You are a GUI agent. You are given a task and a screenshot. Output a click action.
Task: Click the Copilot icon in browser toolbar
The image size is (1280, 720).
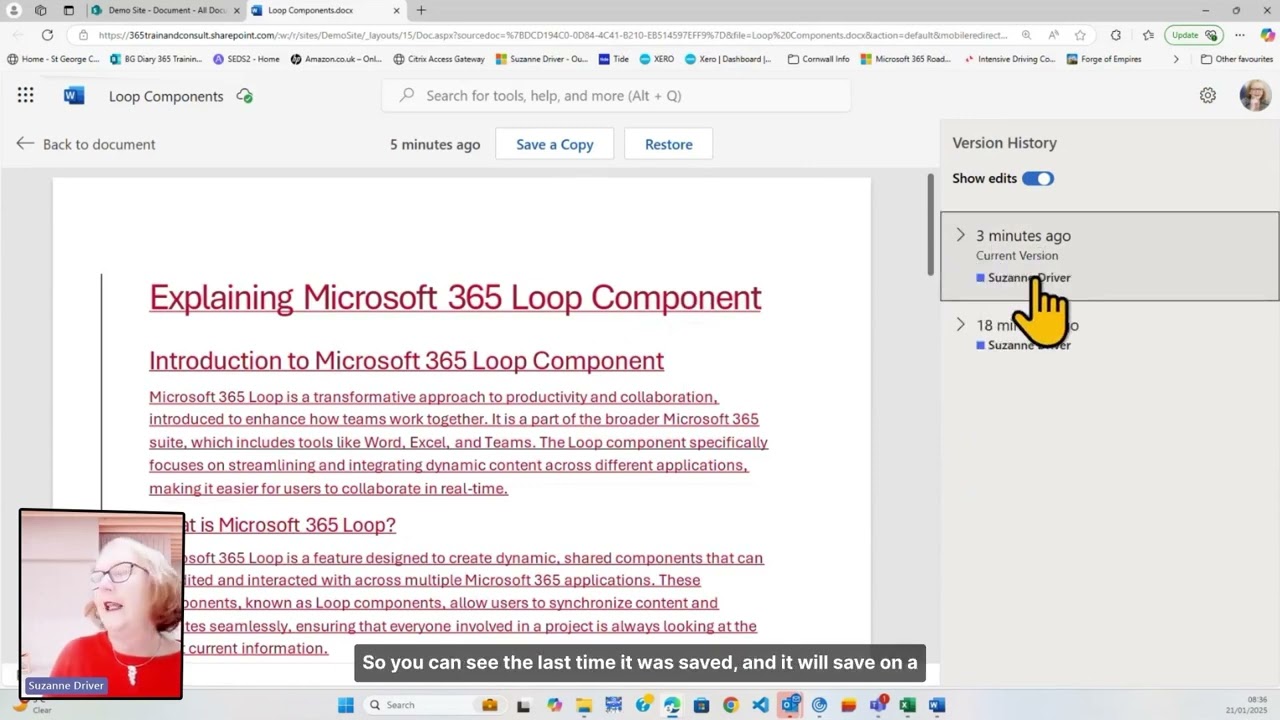[x=1267, y=35]
